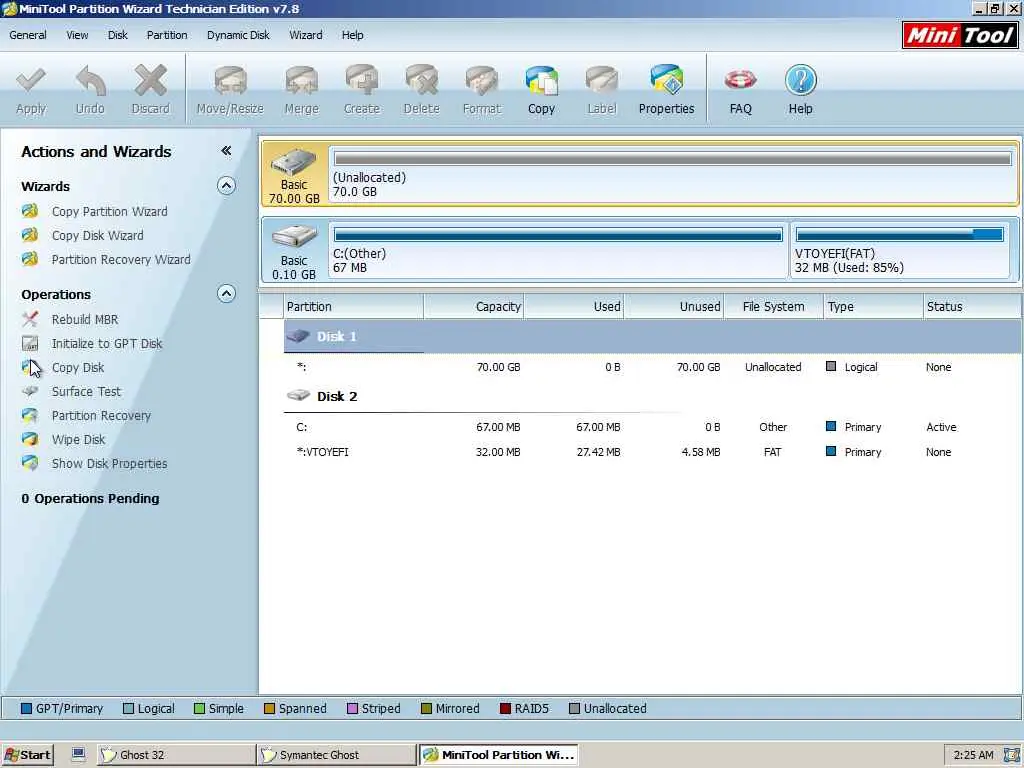Click the RAID5 legend swatch
Screen dimensions: 1024x768
(x=505, y=709)
